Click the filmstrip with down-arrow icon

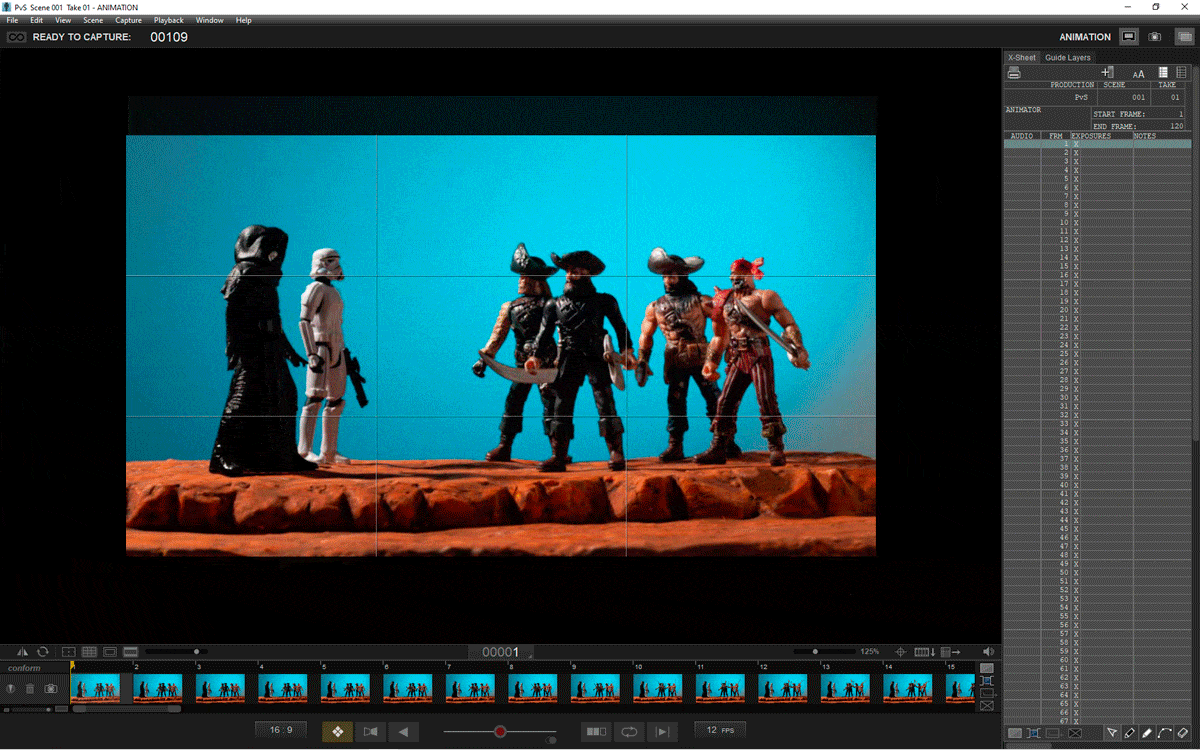[x=925, y=652]
